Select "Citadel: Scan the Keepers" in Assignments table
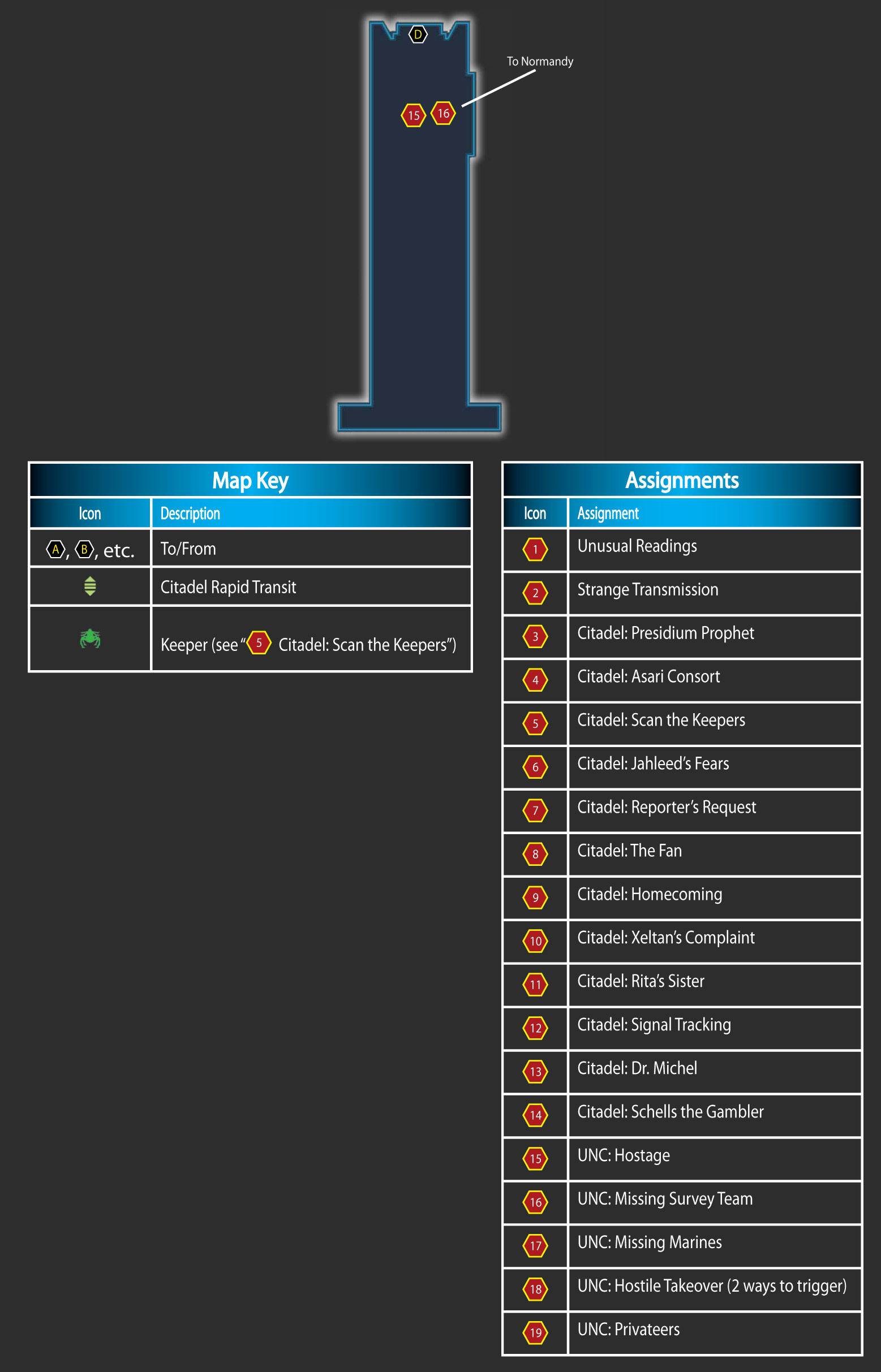The width and height of the screenshot is (881, 1372). click(x=661, y=720)
